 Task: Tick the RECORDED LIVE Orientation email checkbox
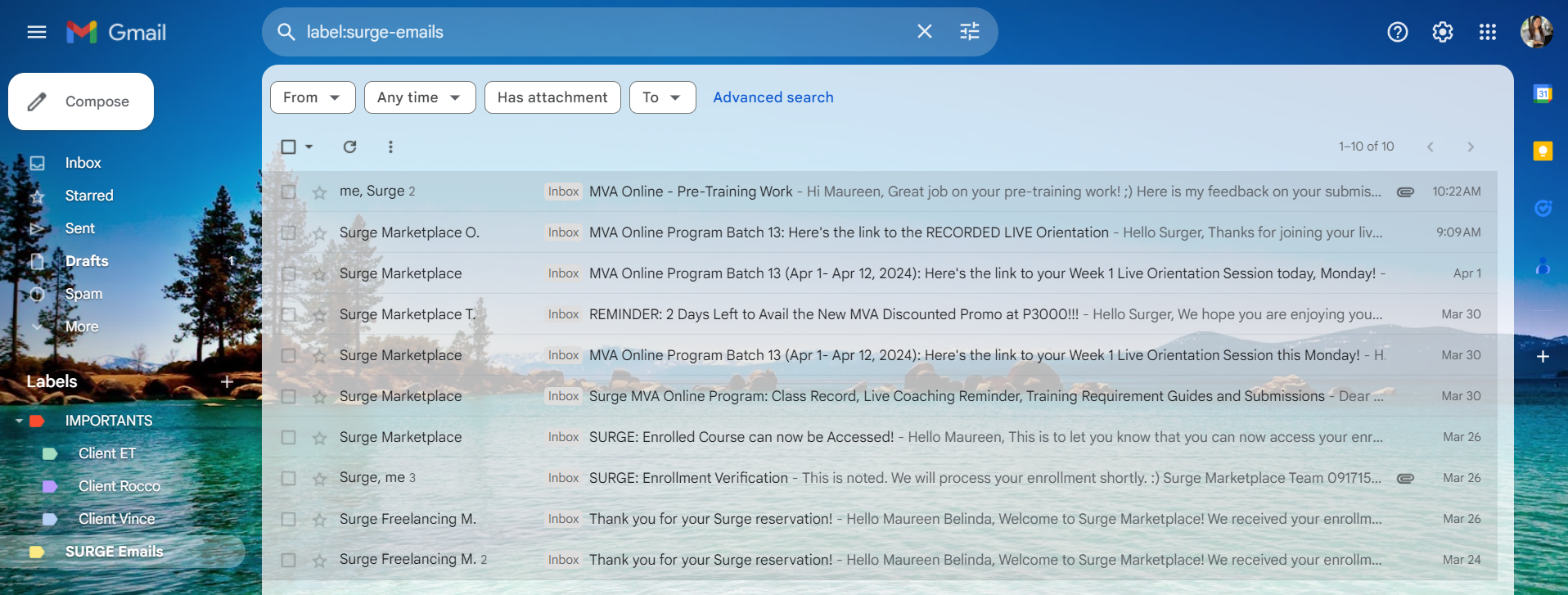click(288, 232)
